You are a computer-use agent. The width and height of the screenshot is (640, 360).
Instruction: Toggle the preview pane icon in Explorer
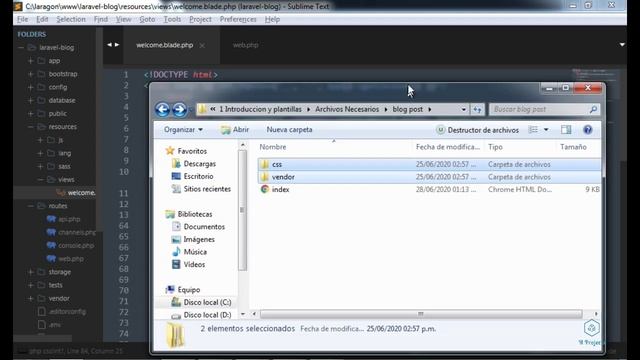tap(566, 130)
